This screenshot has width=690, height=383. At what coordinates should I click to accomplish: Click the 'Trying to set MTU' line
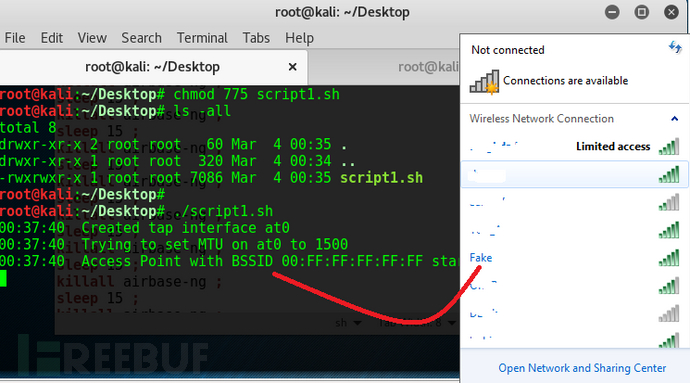pyautogui.click(x=174, y=245)
